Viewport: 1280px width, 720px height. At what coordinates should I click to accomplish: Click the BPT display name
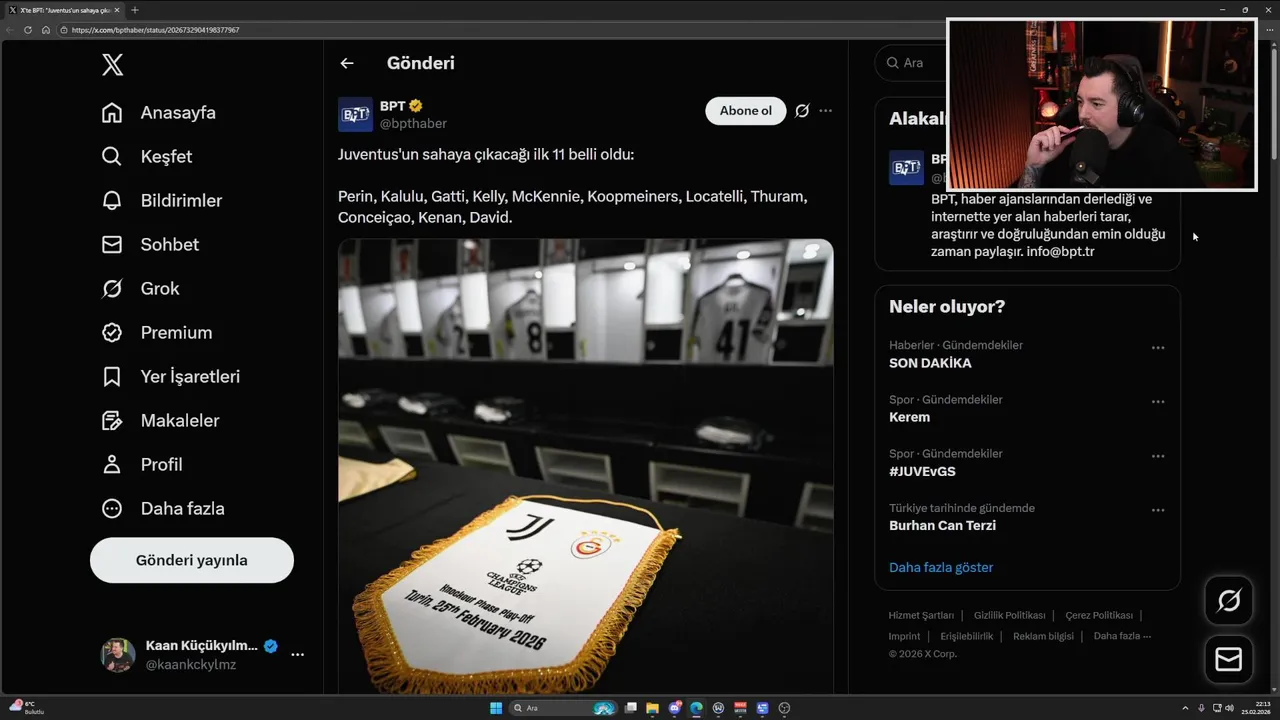tap(392, 106)
